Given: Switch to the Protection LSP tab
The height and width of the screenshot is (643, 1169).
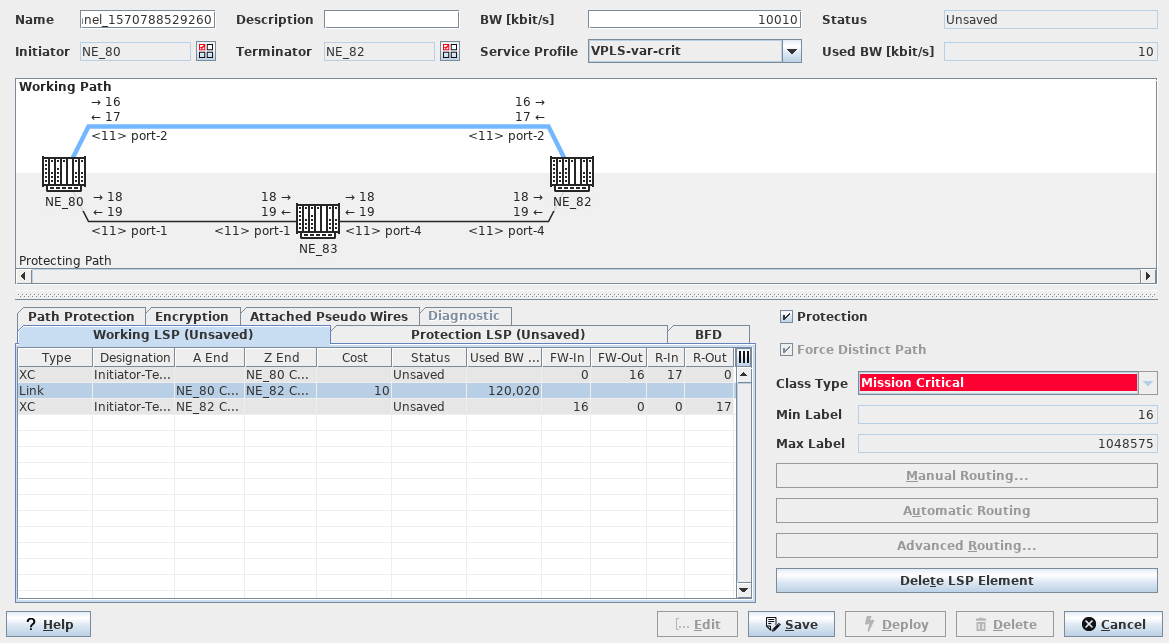Looking at the screenshot, I should coord(497,335).
